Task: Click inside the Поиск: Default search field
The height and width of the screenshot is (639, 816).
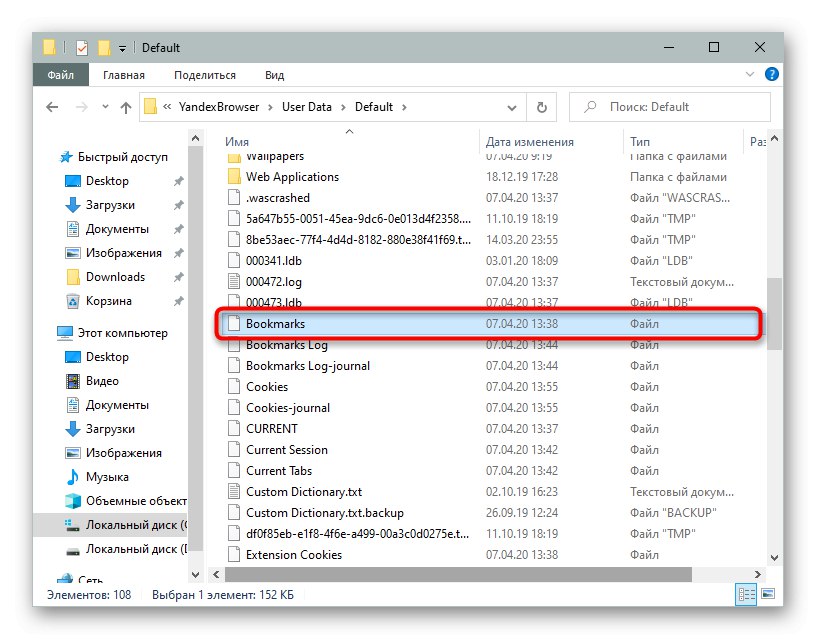Action: (670, 106)
